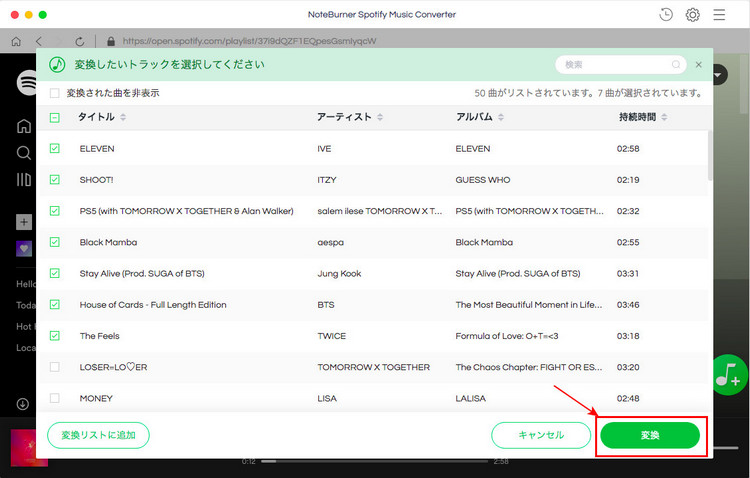750x478 pixels.
Task: Click 変換リストに追加 button
Action: point(99,435)
